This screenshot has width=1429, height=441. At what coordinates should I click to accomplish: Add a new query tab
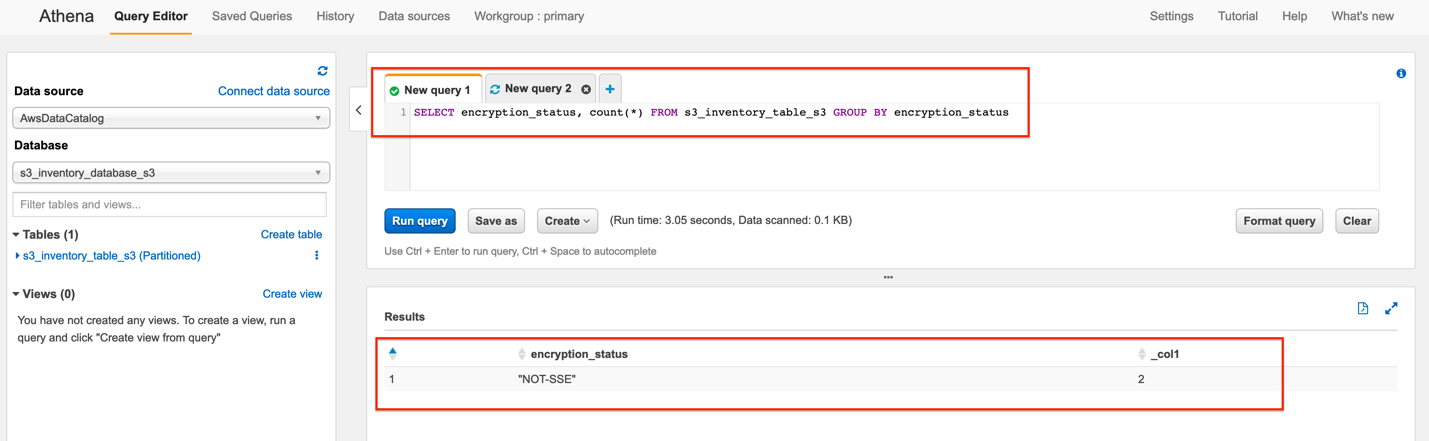coord(610,89)
